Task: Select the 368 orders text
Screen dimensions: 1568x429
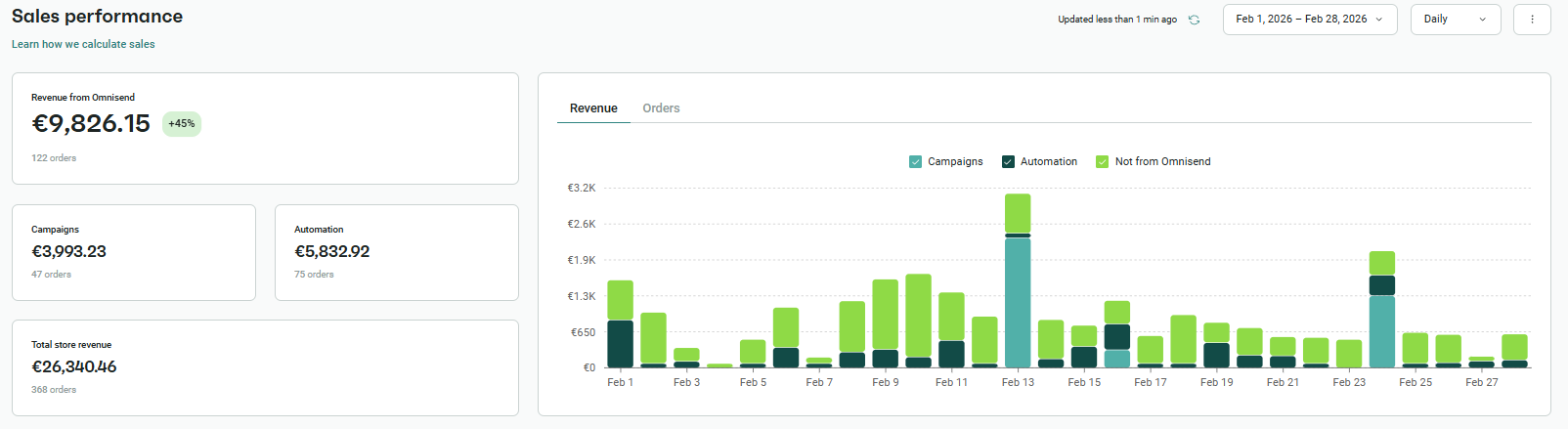Action: point(54,390)
